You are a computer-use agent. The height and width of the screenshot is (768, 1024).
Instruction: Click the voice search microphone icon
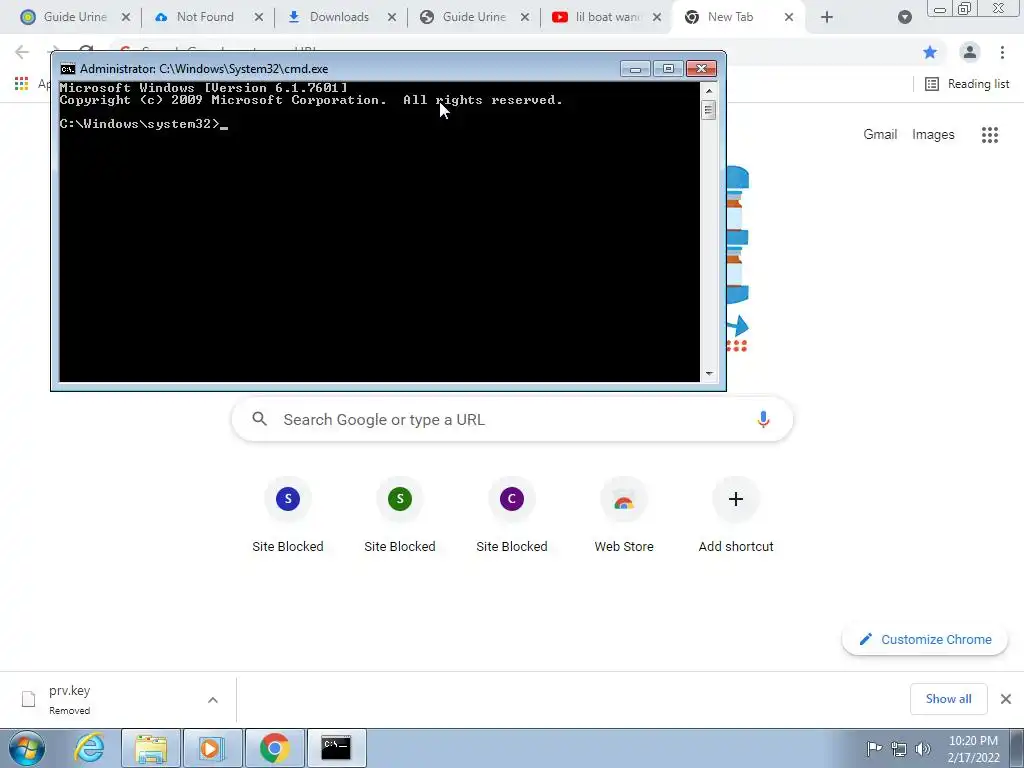pyautogui.click(x=763, y=419)
